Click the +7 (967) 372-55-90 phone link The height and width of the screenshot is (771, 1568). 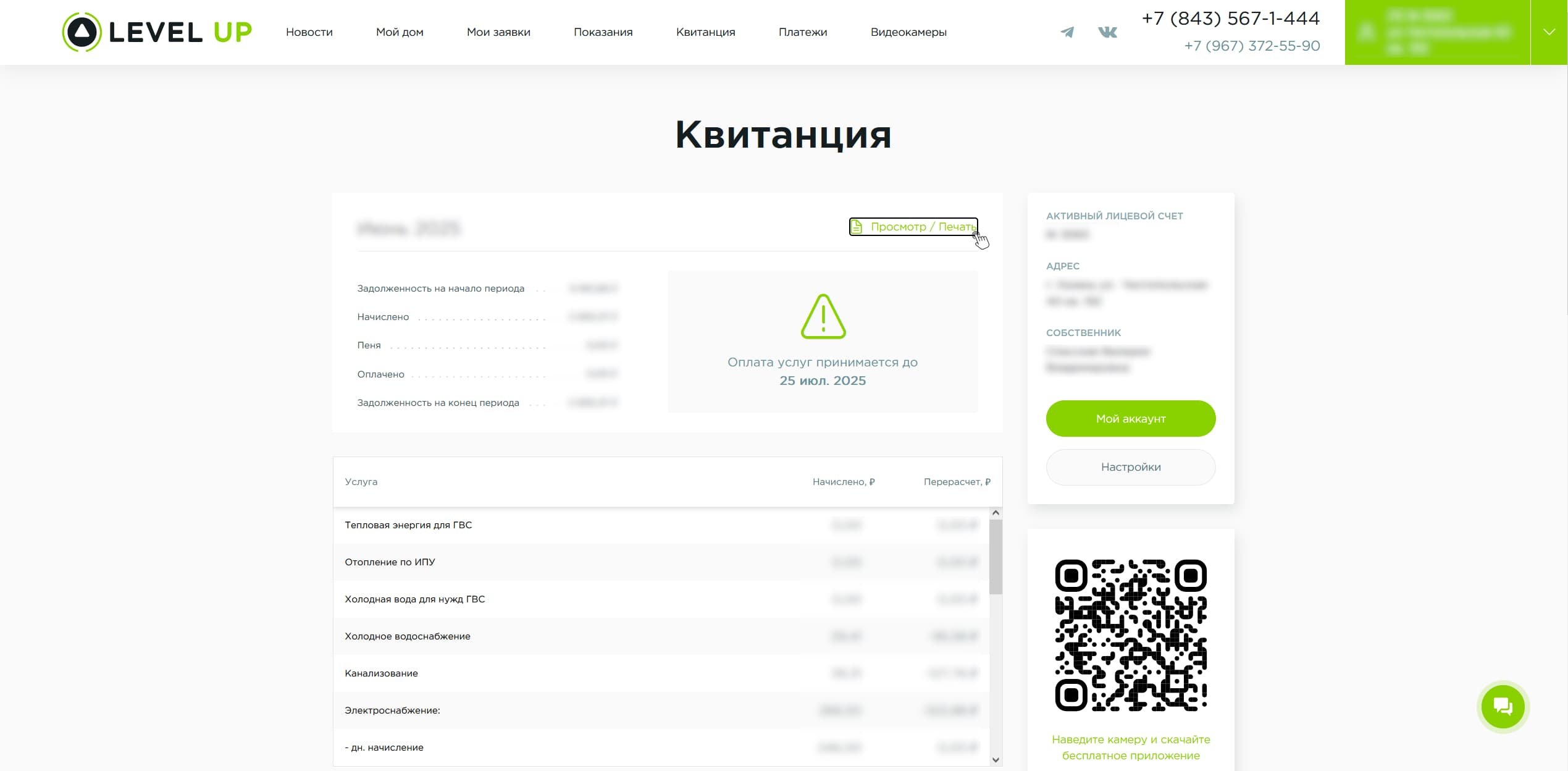click(1252, 46)
